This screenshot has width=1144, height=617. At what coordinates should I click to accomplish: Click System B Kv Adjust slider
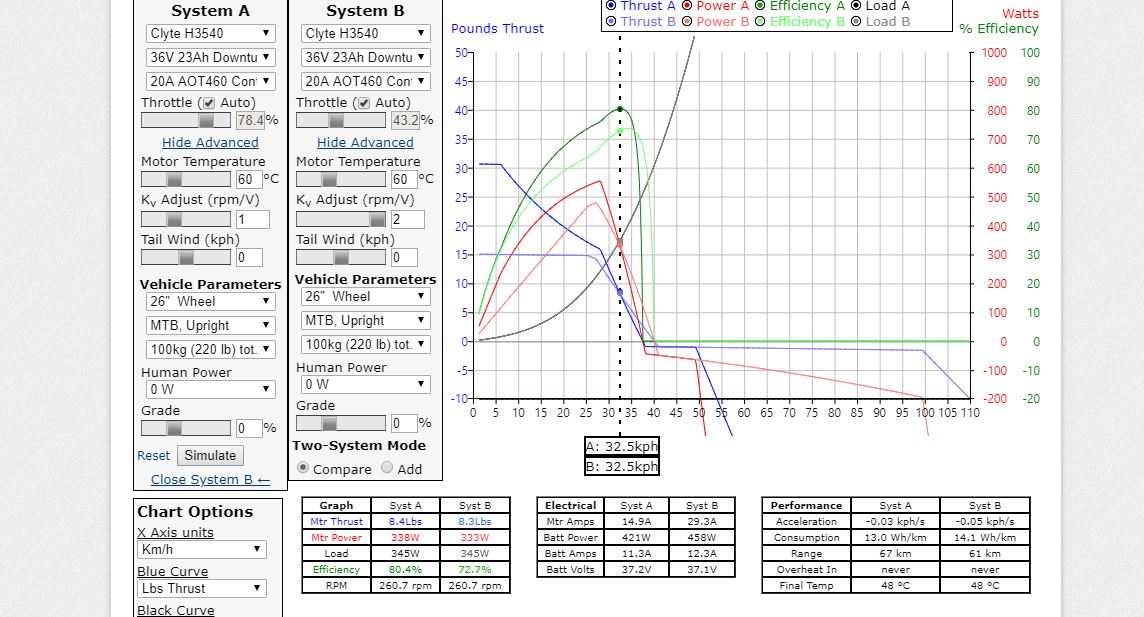(x=340, y=219)
